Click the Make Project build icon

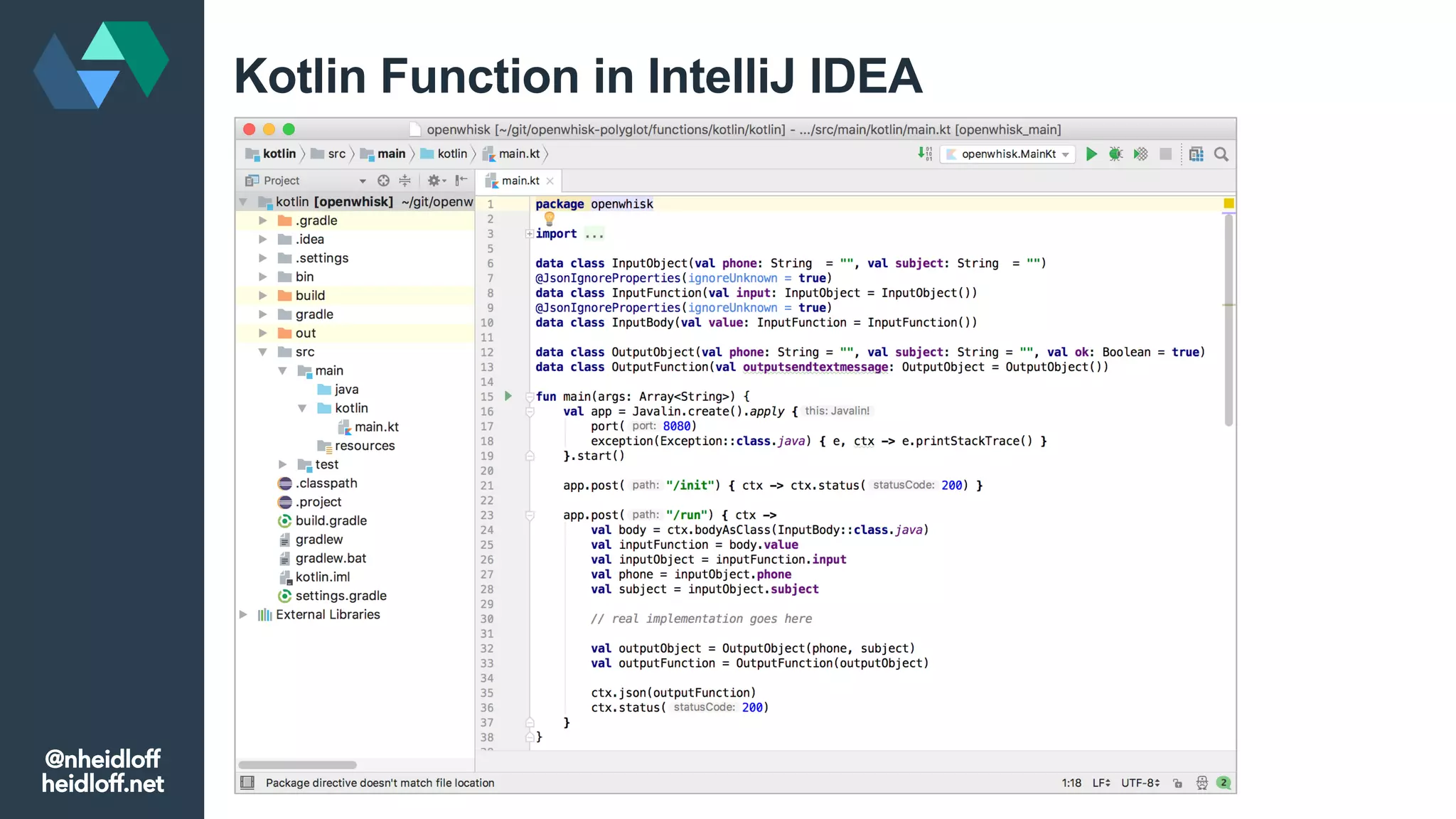click(x=925, y=154)
